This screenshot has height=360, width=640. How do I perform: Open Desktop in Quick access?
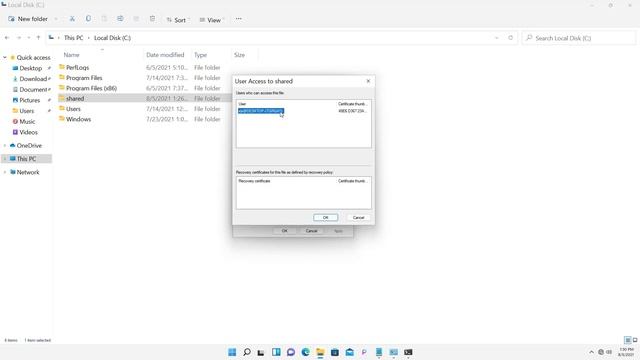pos(31,68)
